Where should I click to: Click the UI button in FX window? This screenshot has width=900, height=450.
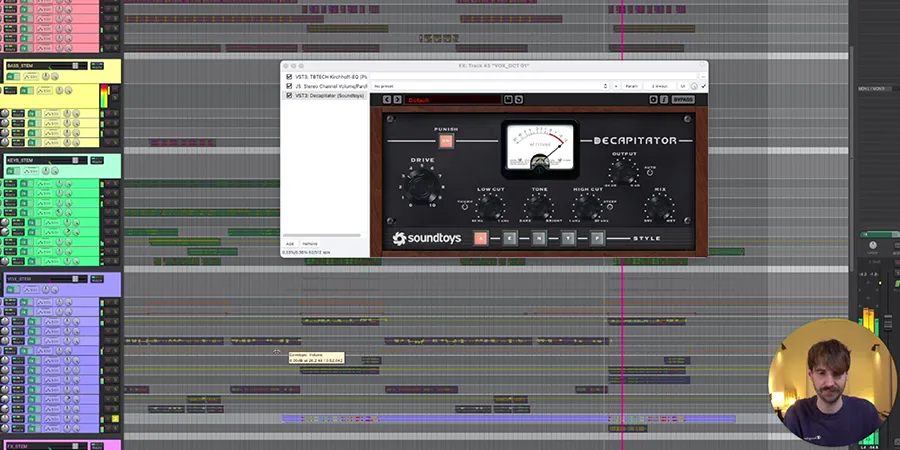(682, 86)
